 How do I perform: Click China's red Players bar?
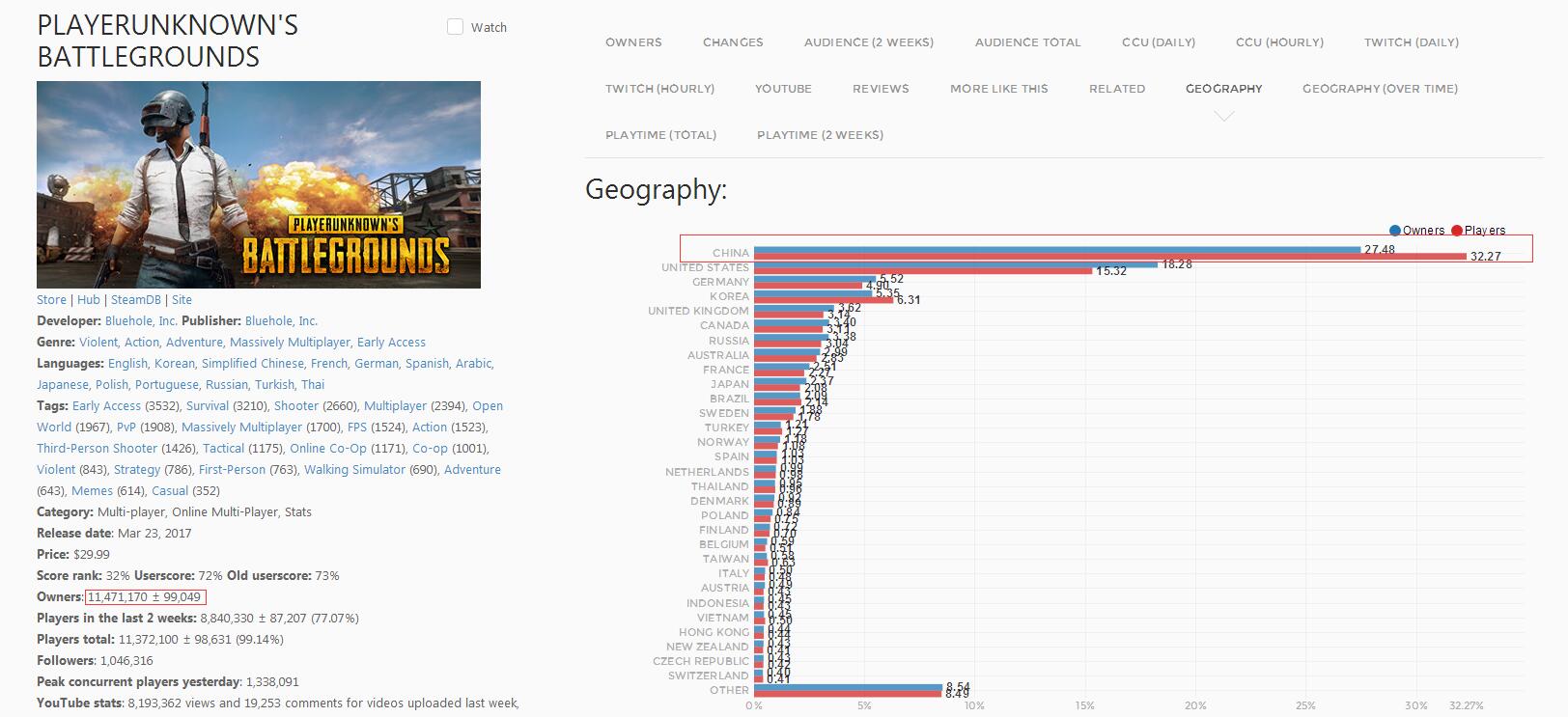pos(1110,257)
